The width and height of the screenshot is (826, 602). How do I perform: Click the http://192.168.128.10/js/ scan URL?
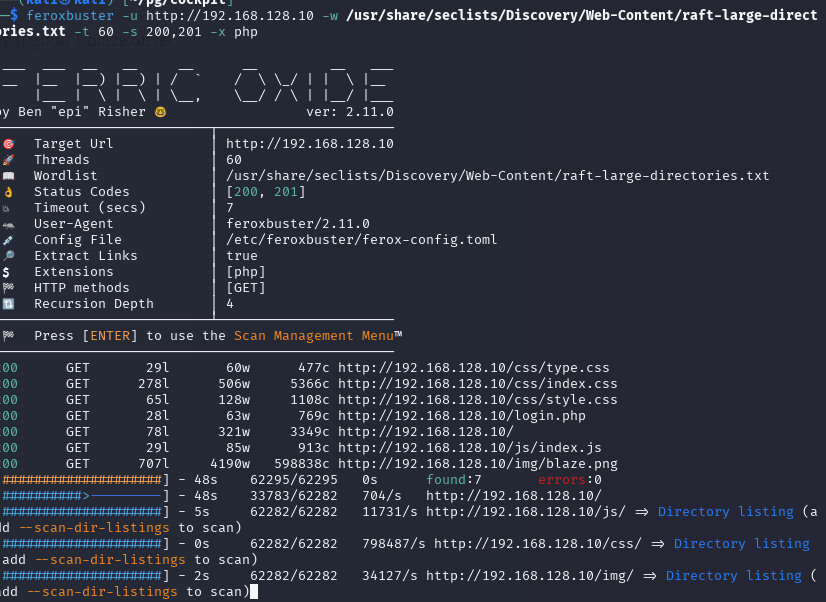pos(526,512)
